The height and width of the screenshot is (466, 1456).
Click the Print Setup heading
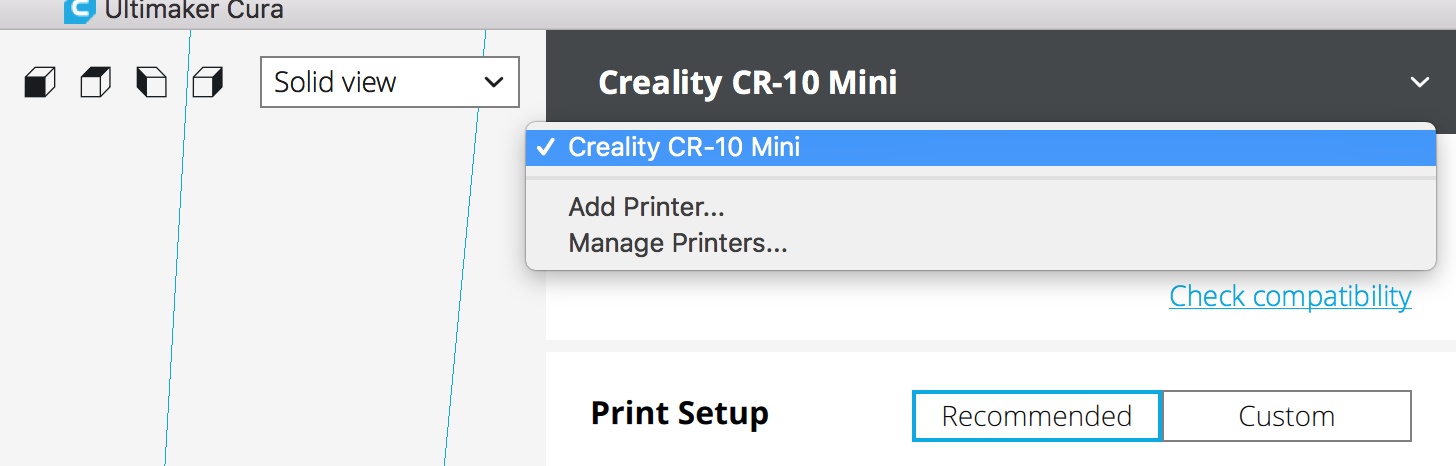[680, 414]
